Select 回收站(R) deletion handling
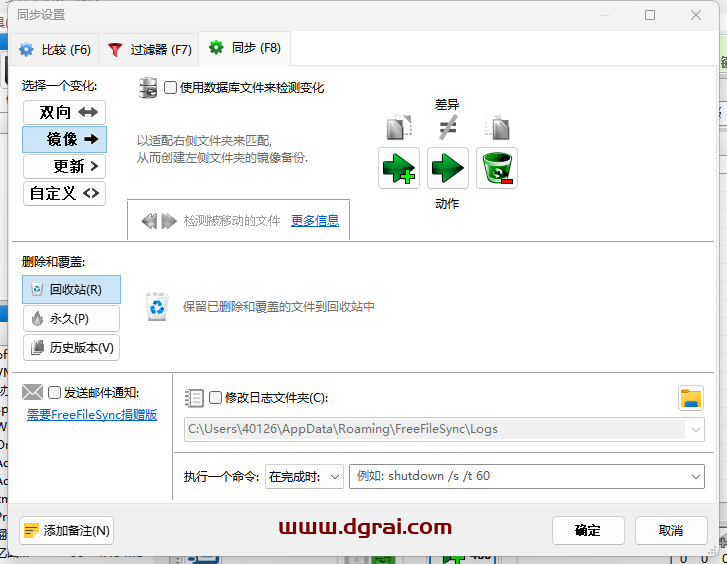This screenshot has width=727, height=564. pos(71,289)
